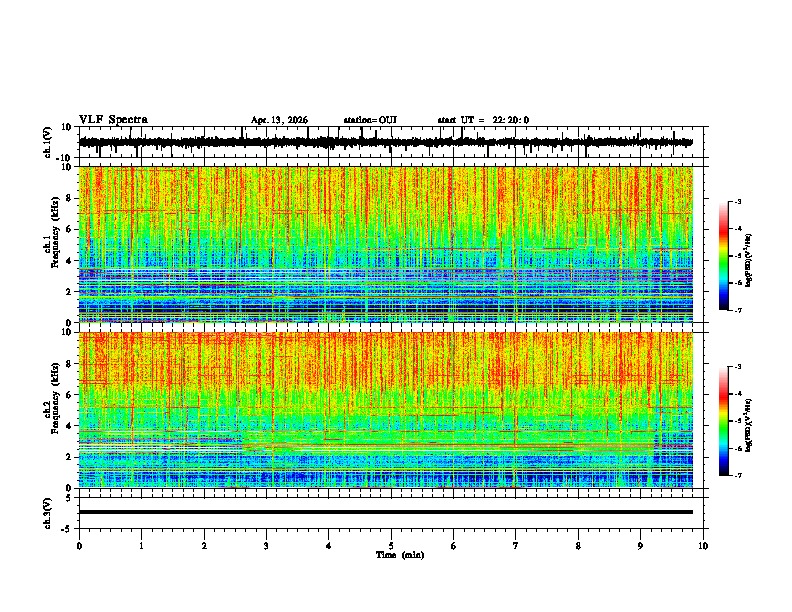Image resolution: width=792 pixels, height=612 pixels.
Task: Click the "-10" tick on the ch.1(V) waveform axis
Action: coord(63,158)
